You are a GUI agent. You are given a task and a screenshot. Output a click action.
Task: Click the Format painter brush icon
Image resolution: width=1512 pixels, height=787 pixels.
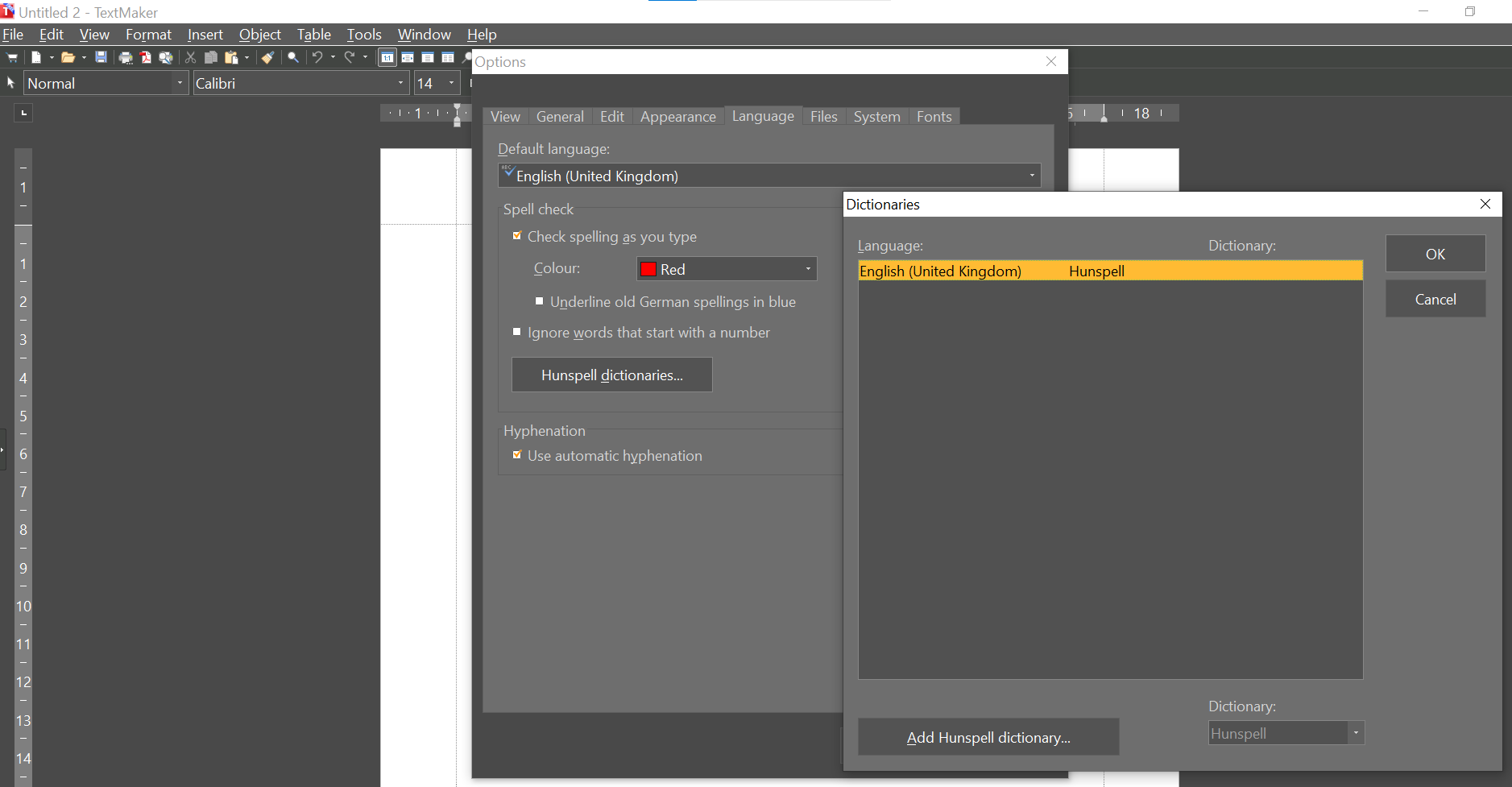coord(268,57)
